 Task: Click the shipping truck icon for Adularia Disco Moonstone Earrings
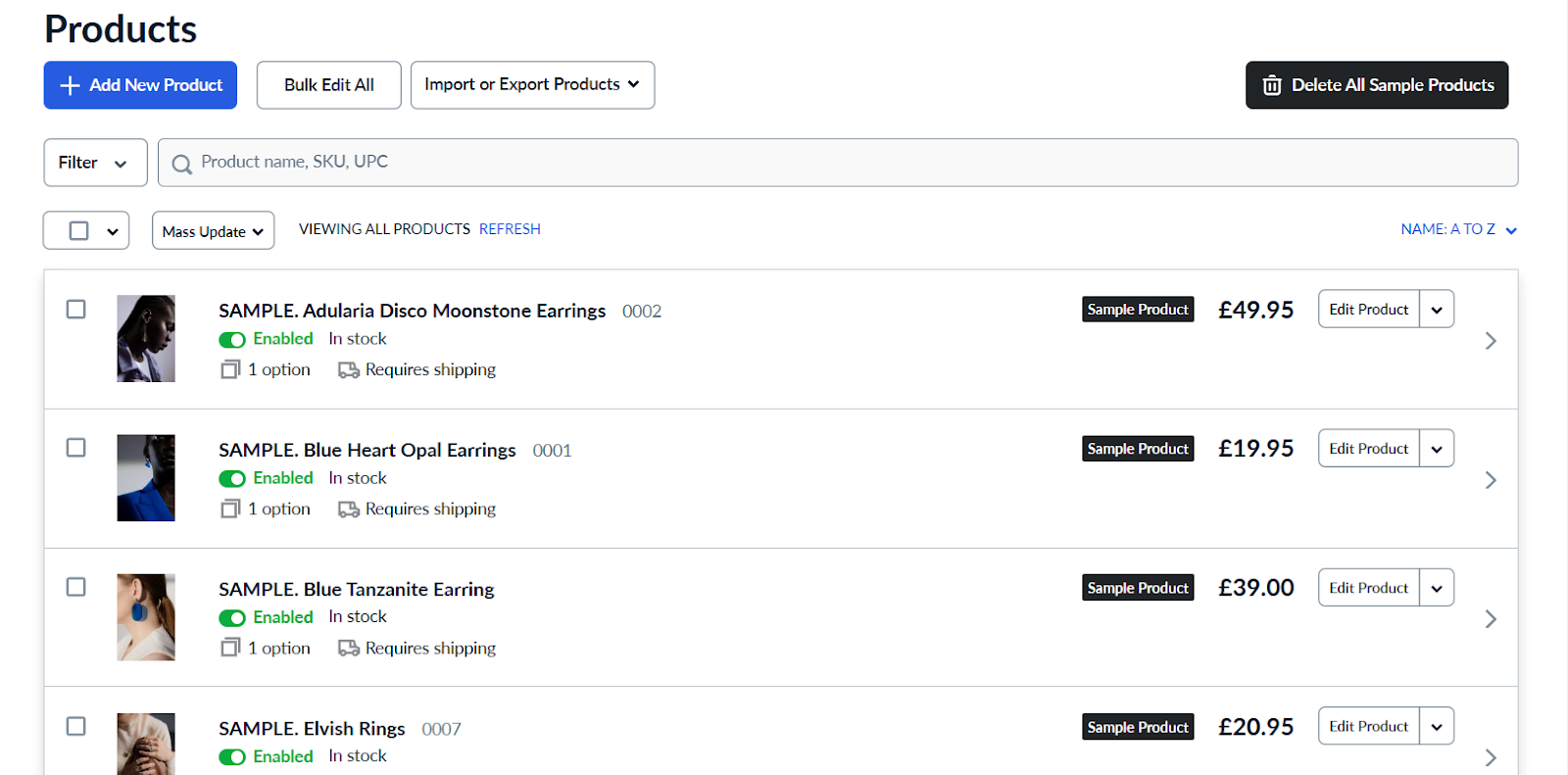(x=349, y=370)
